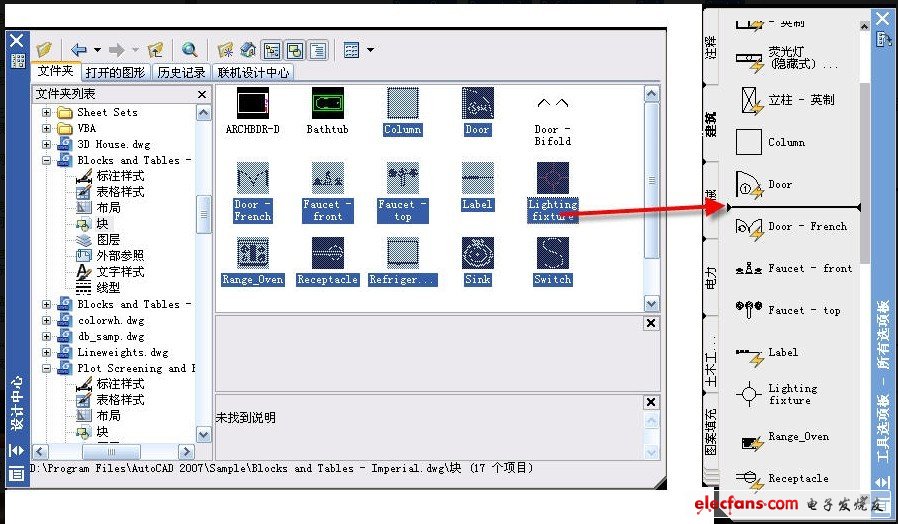Open the 联机设计中心 tab

[253, 72]
